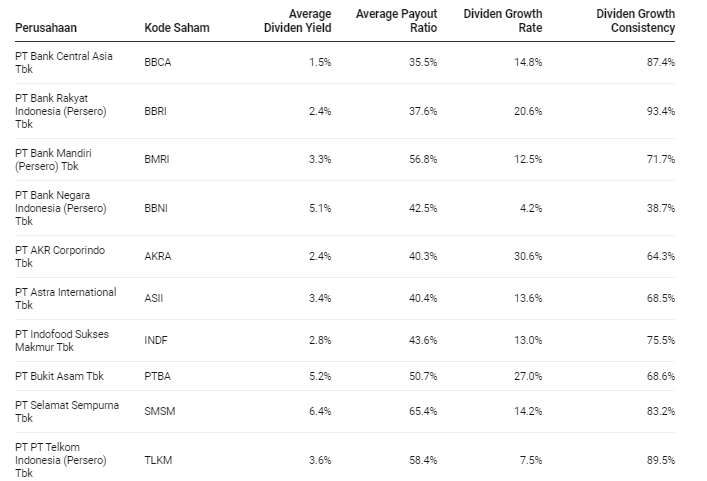This screenshot has height=481, width=707.
Task: Click PT Selamat Sempurna Tbk company name
Action: click(x=65, y=411)
